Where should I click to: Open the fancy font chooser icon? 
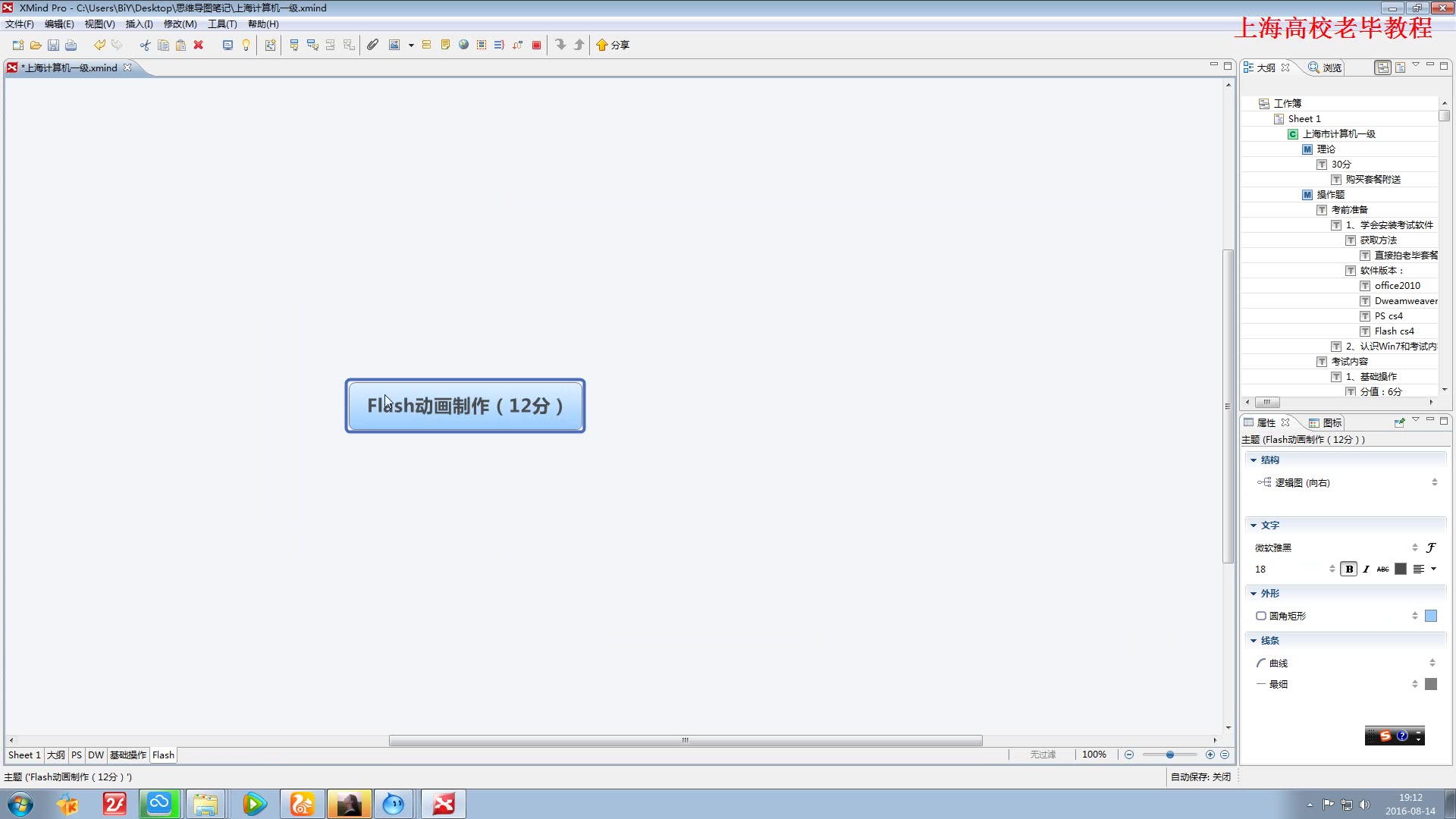coord(1431,548)
